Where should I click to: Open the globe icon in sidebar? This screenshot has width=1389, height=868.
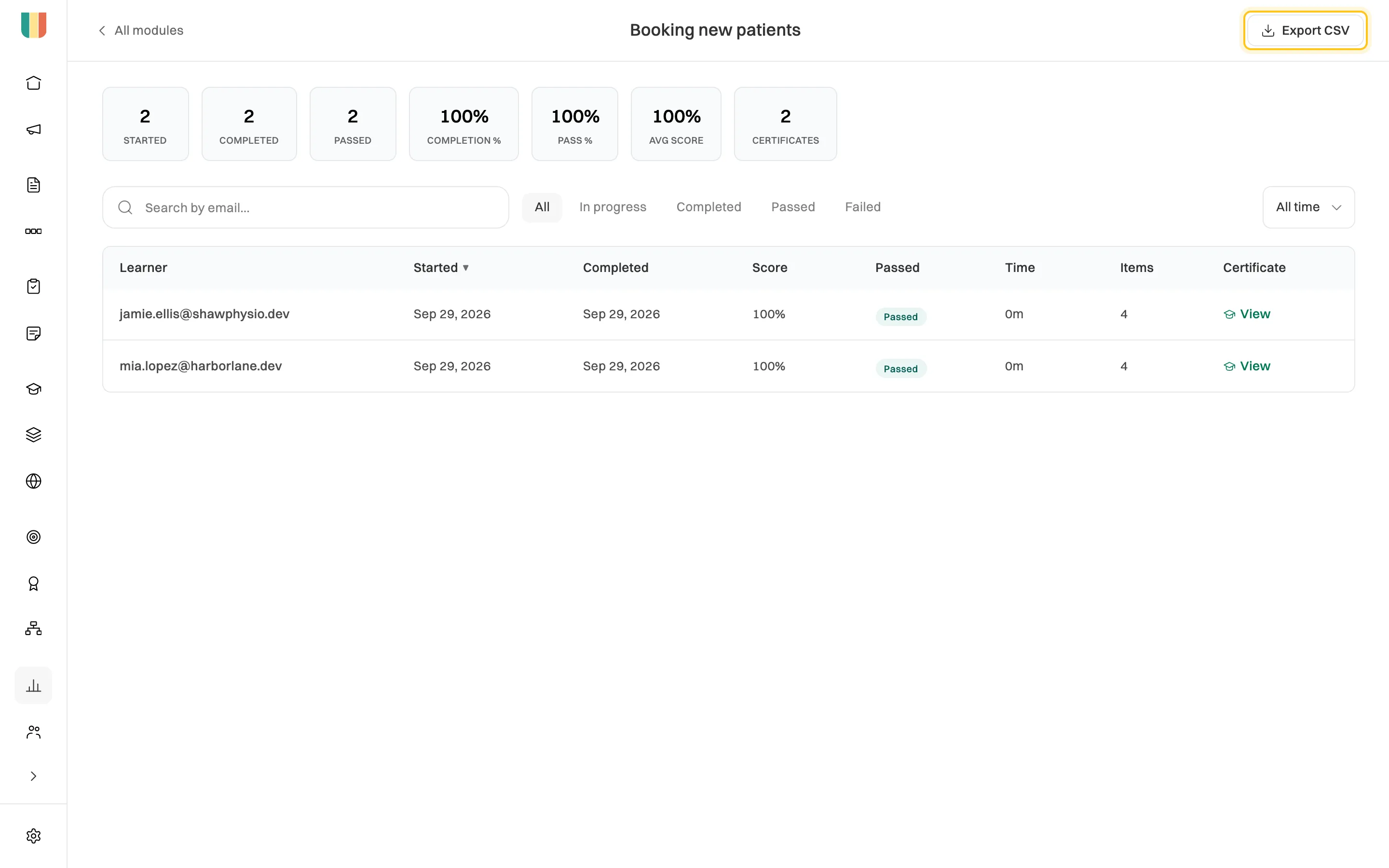point(33,481)
